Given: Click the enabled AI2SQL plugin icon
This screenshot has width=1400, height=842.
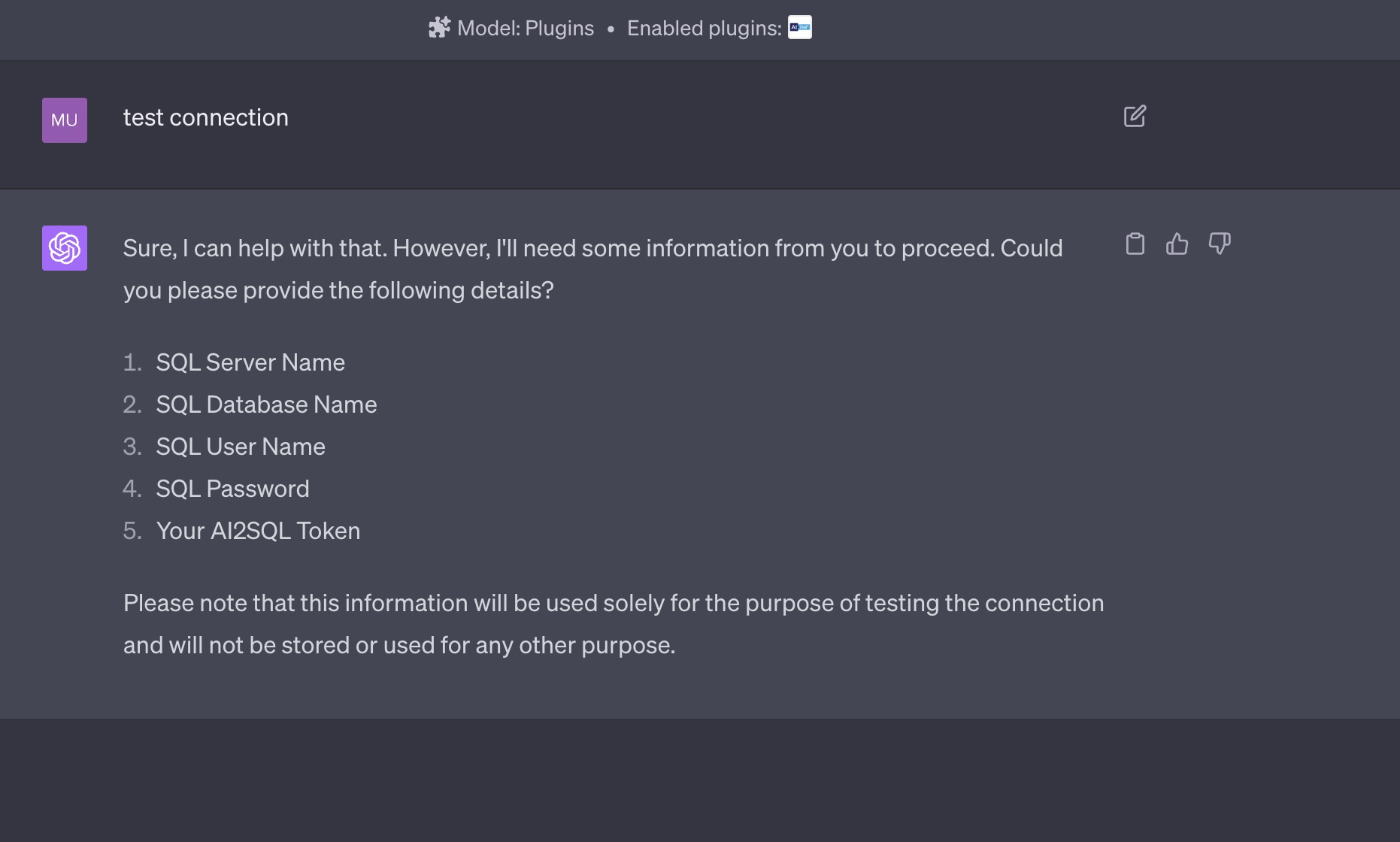Looking at the screenshot, I should point(799,28).
